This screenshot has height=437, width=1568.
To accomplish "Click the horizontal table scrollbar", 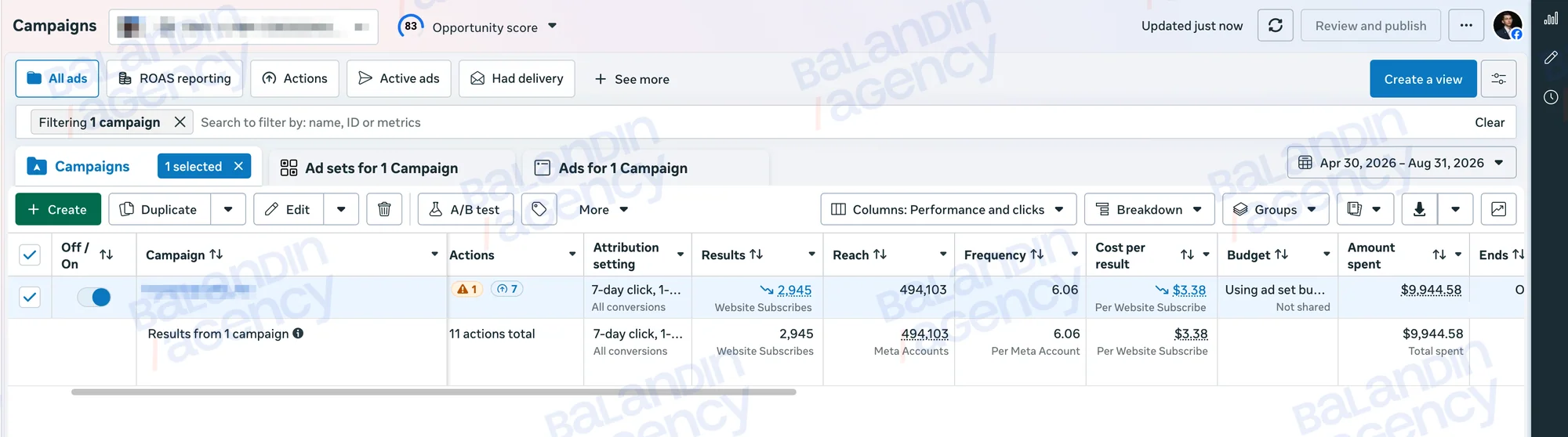I will click(x=434, y=392).
